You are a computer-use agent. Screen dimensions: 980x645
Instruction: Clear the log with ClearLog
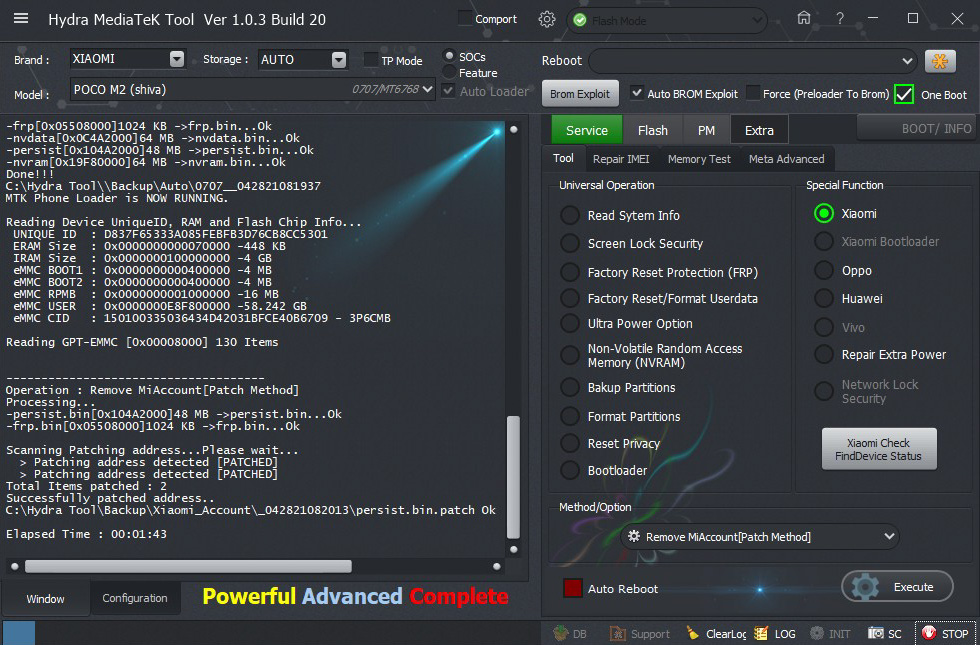(x=717, y=633)
